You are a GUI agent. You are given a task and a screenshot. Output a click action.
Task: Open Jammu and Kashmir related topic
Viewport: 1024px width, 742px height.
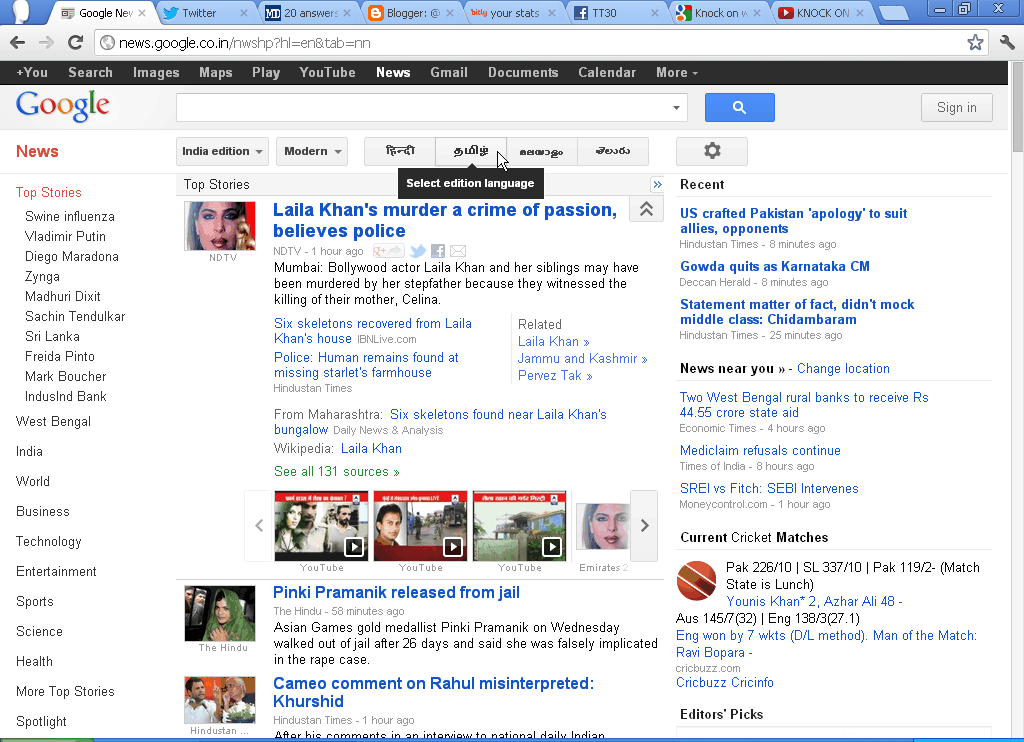click(x=583, y=359)
